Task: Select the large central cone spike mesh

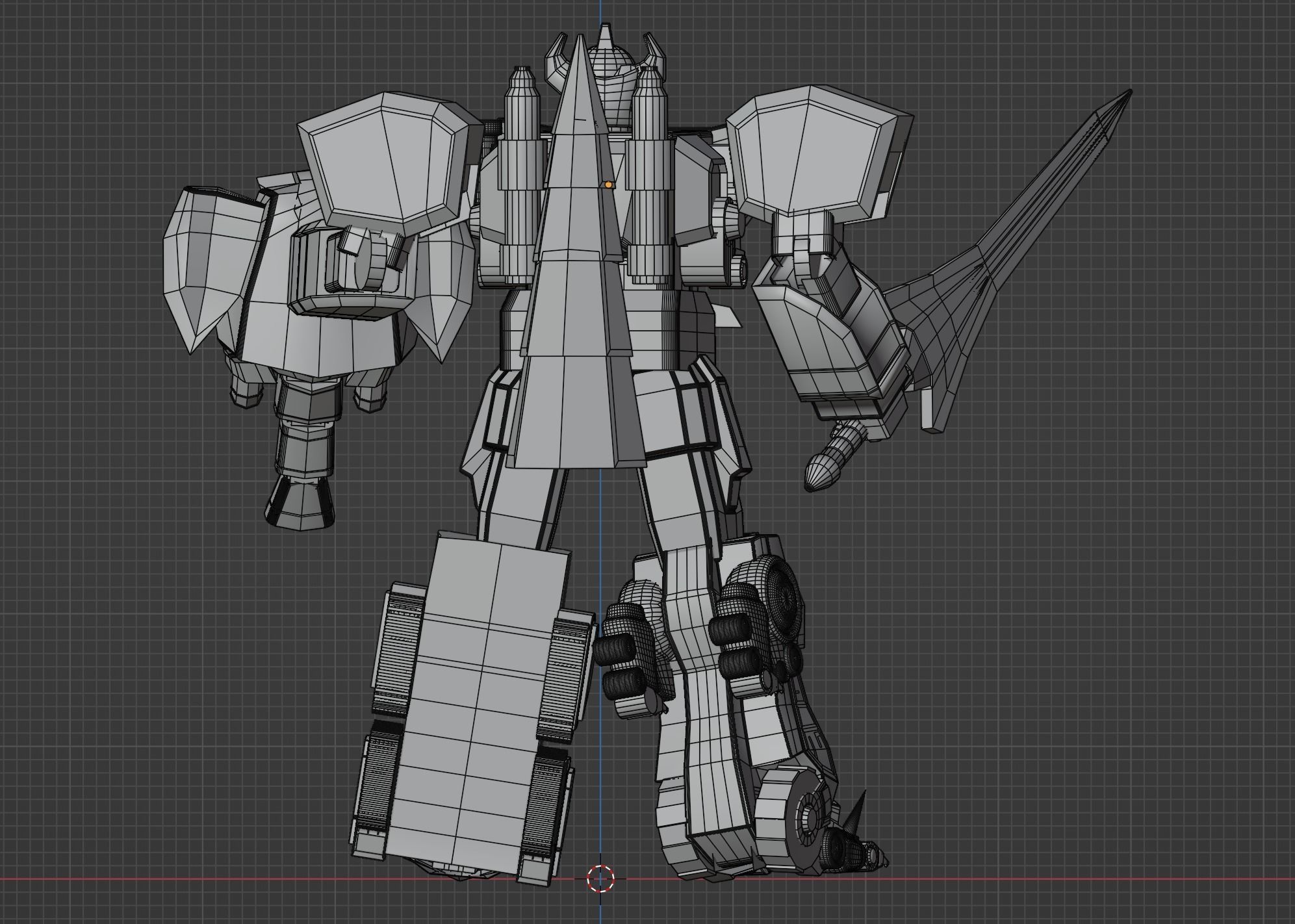Action: tap(577, 292)
